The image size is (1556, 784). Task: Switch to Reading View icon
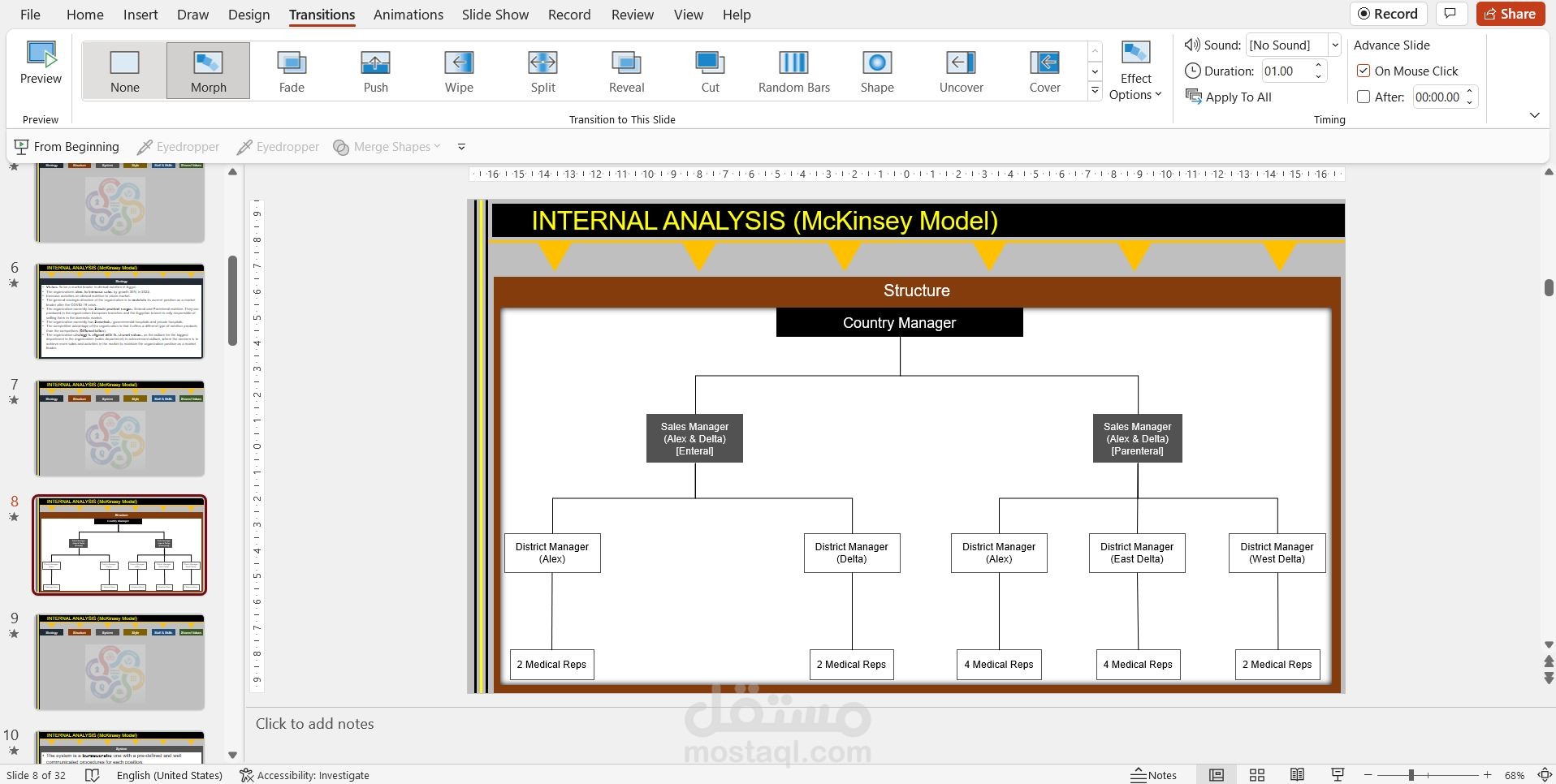[1298, 775]
